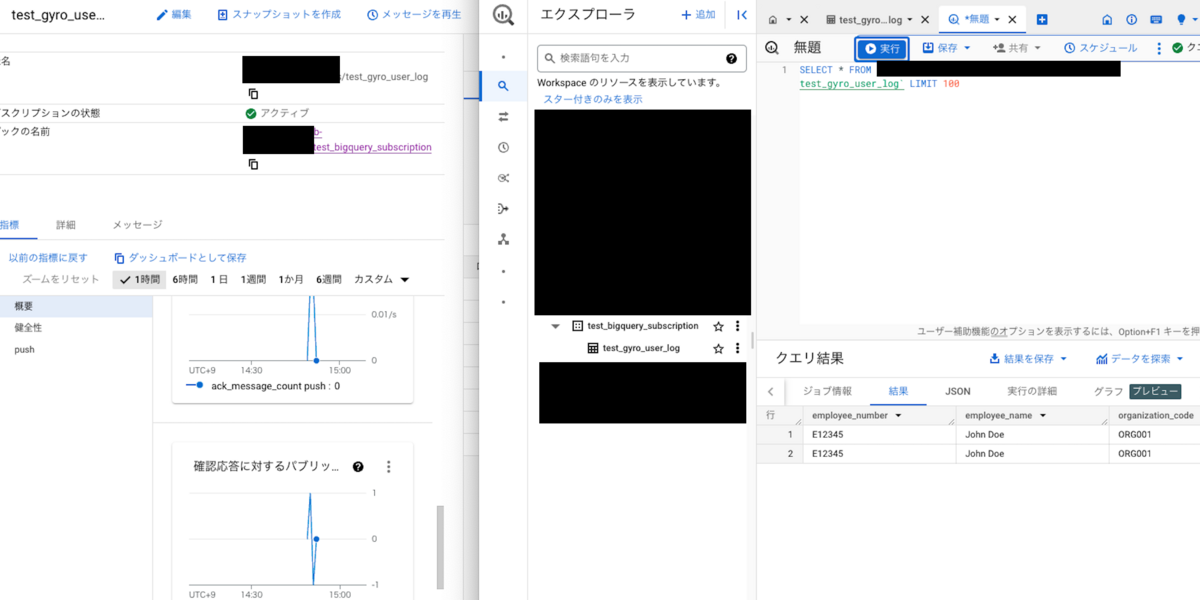
Task: Switch to the メッセージ tab in Pub/Sub
Action: click(x=137, y=225)
